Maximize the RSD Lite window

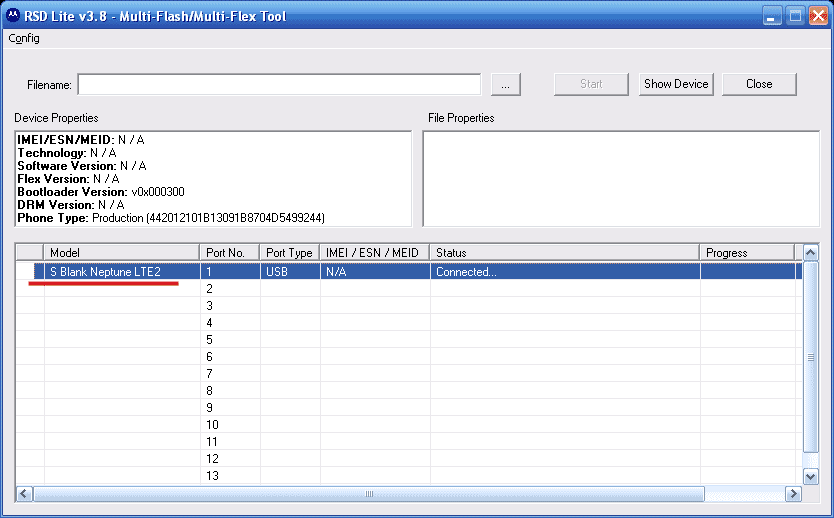coord(795,15)
